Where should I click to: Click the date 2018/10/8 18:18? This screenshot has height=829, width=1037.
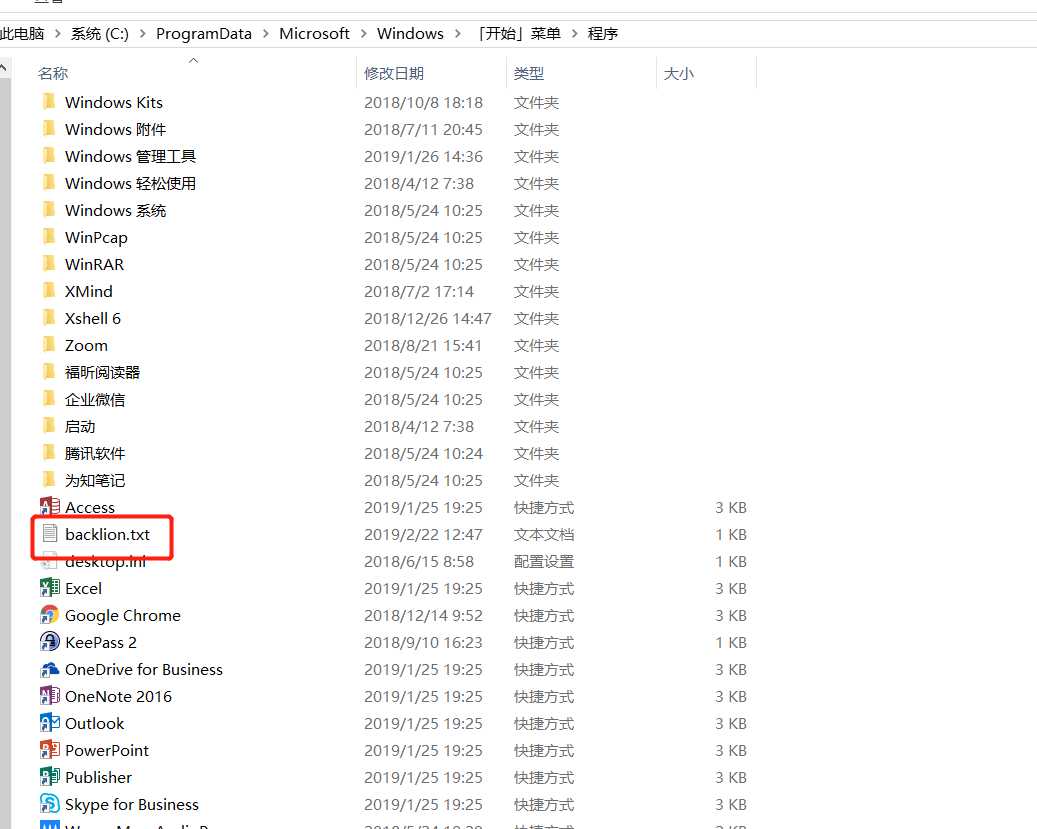(423, 102)
